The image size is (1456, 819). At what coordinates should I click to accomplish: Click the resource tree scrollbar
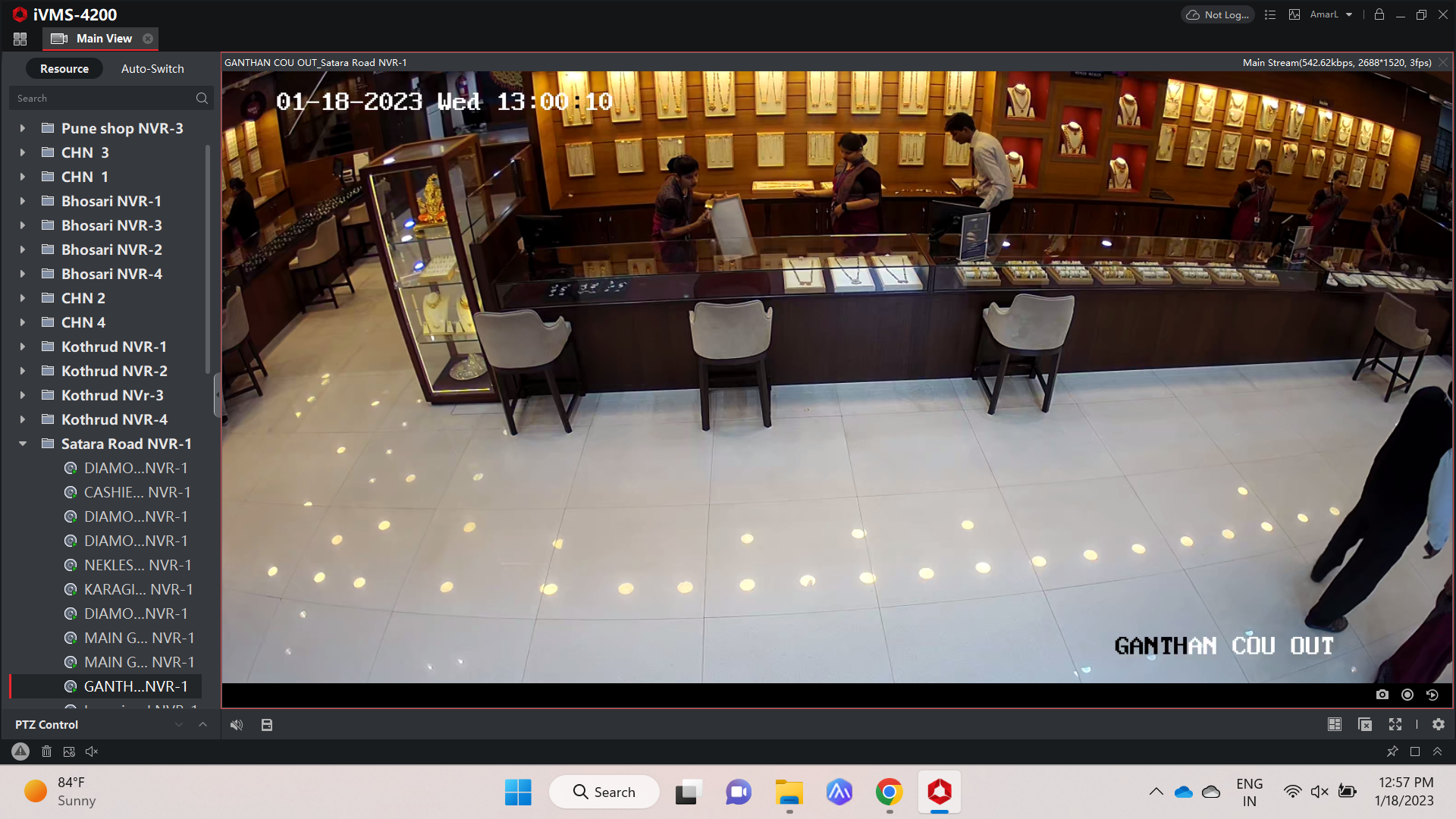point(207,258)
